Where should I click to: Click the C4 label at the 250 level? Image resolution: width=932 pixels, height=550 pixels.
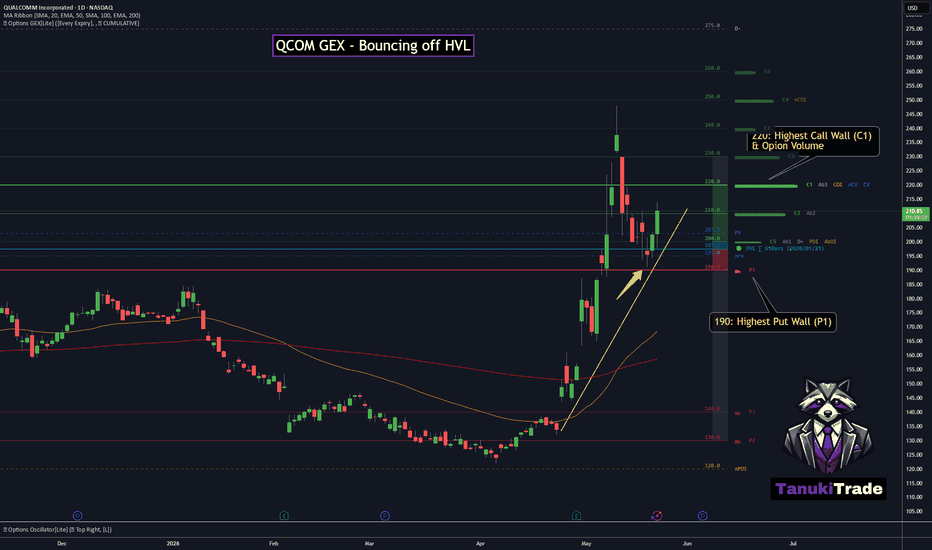click(785, 100)
